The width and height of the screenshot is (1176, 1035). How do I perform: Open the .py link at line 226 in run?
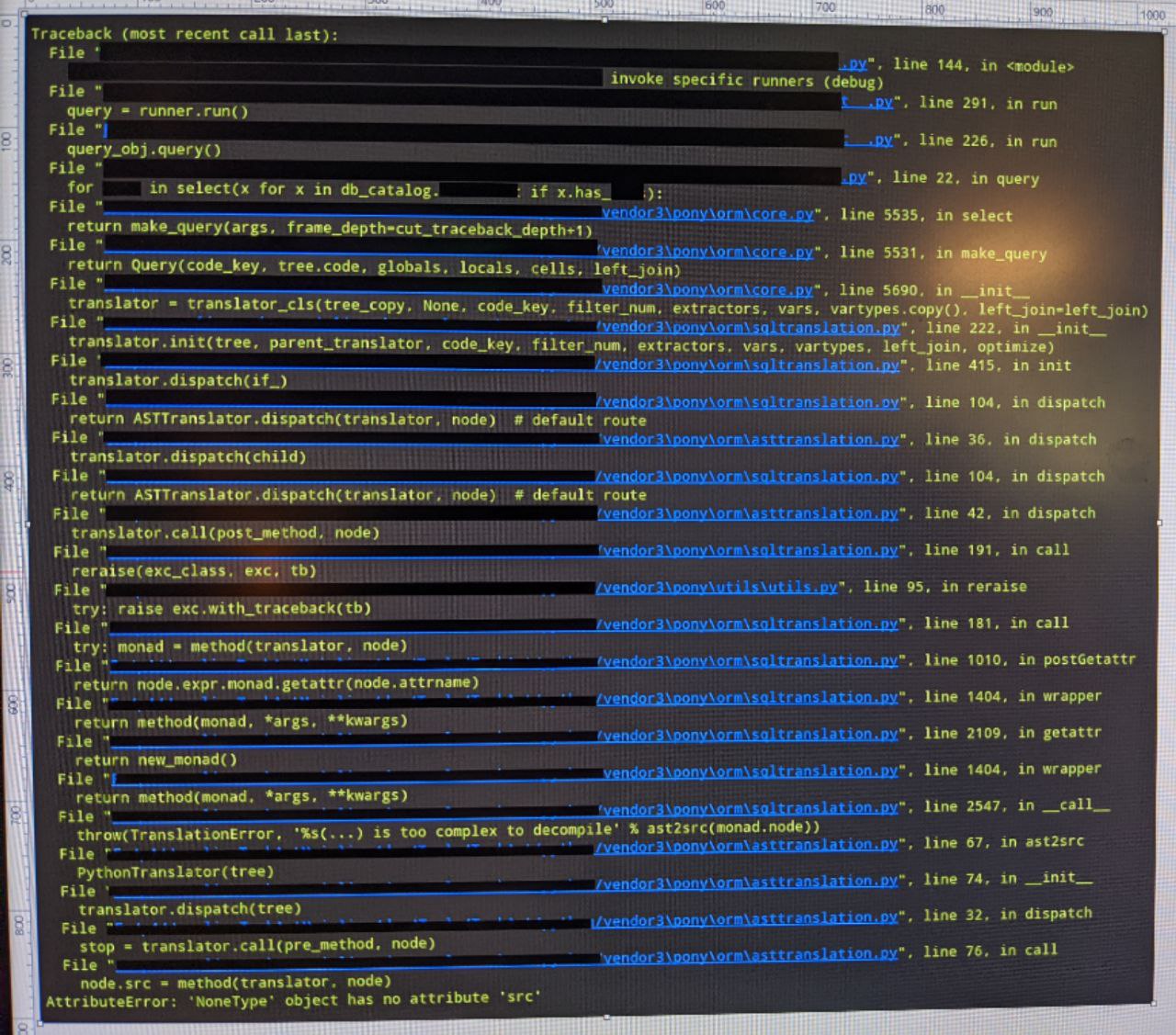(870, 140)
